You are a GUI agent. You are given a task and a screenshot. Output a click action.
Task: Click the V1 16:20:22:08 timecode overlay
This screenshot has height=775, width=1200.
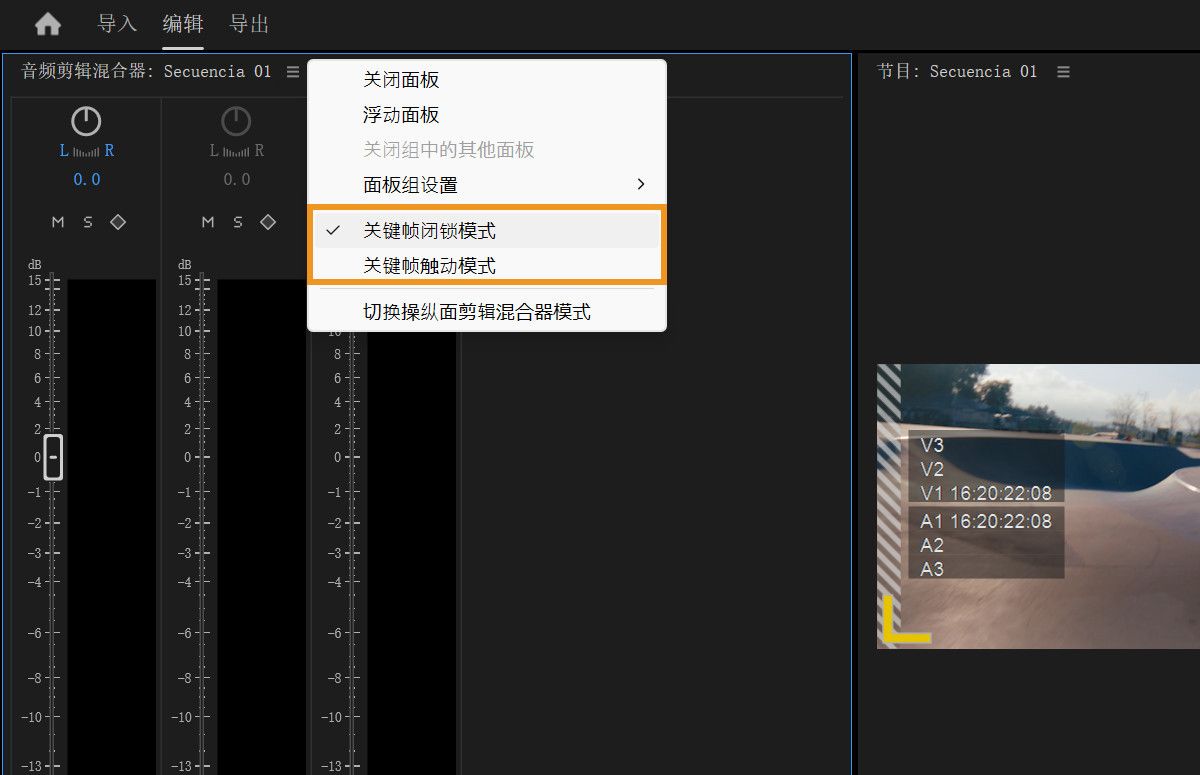coord(986,493)
